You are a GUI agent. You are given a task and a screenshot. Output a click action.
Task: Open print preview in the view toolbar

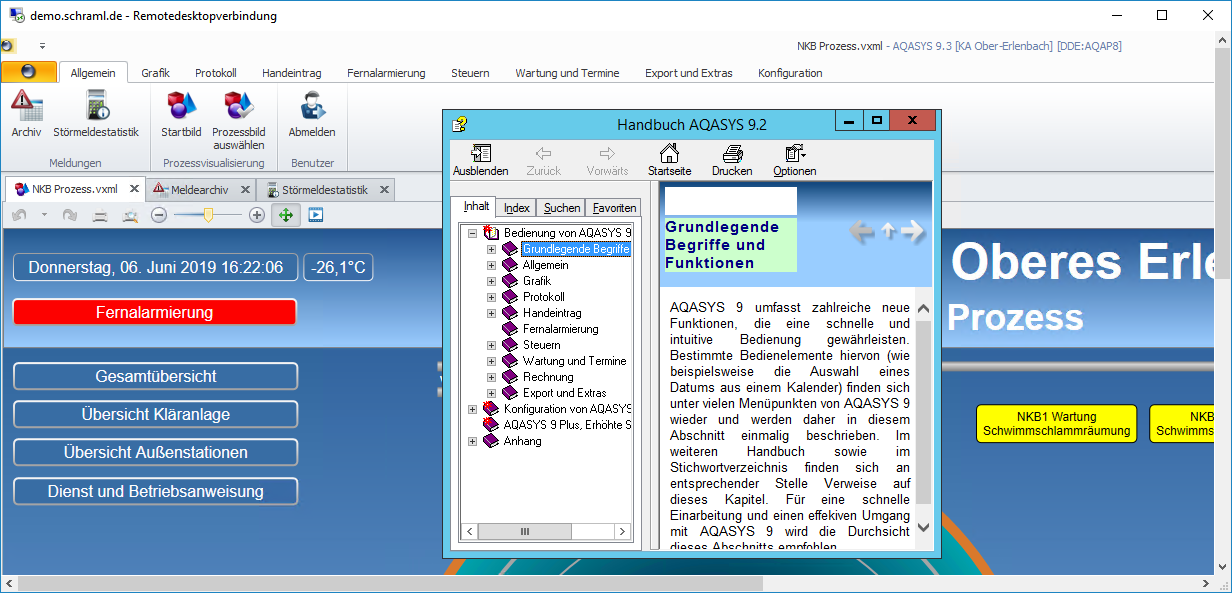coord(130,215)
